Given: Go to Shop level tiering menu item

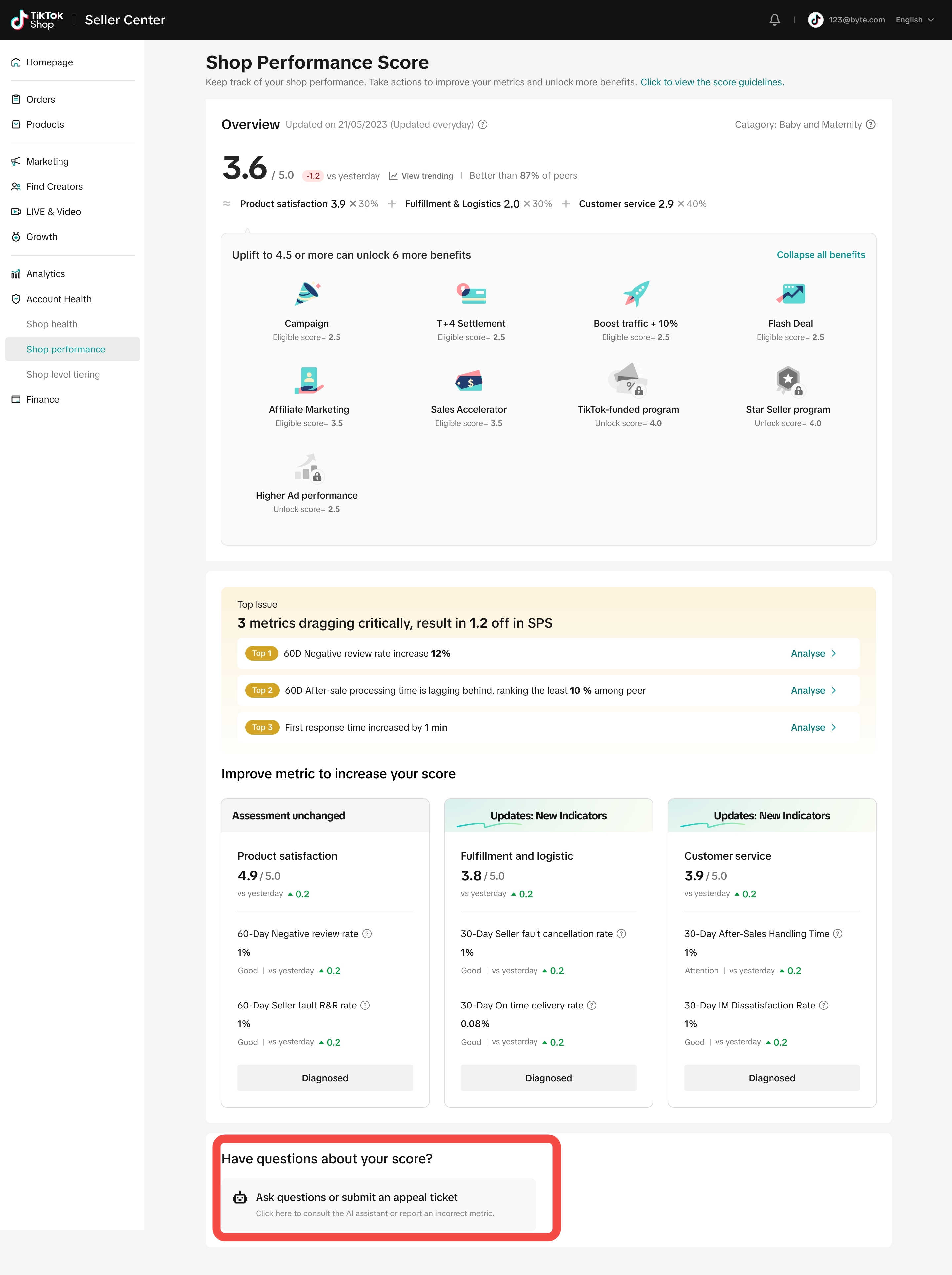Looking at the screenshot, I should coord(63,375).
